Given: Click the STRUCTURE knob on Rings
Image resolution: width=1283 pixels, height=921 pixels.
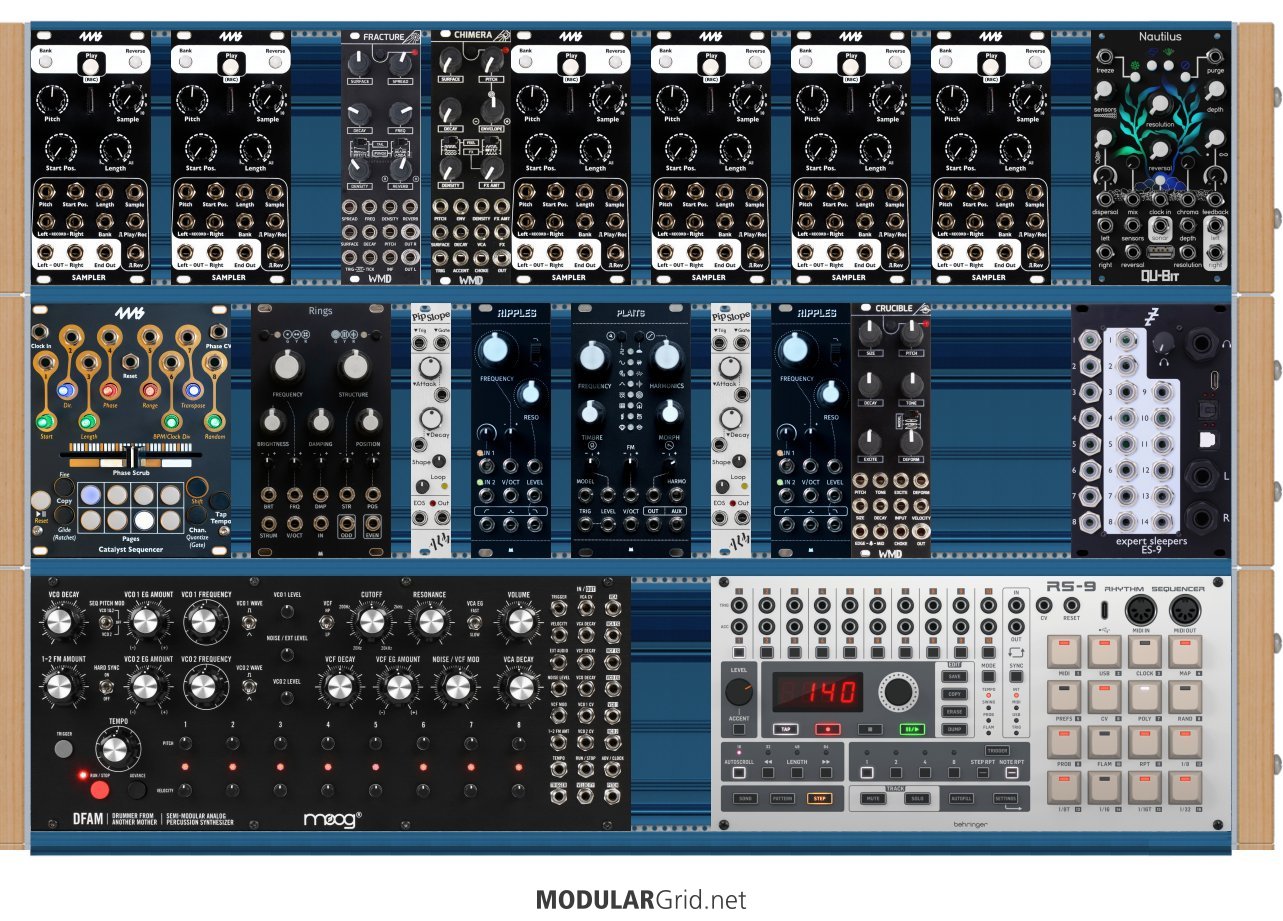Looking at the screenshot, I should click(353, 368).
